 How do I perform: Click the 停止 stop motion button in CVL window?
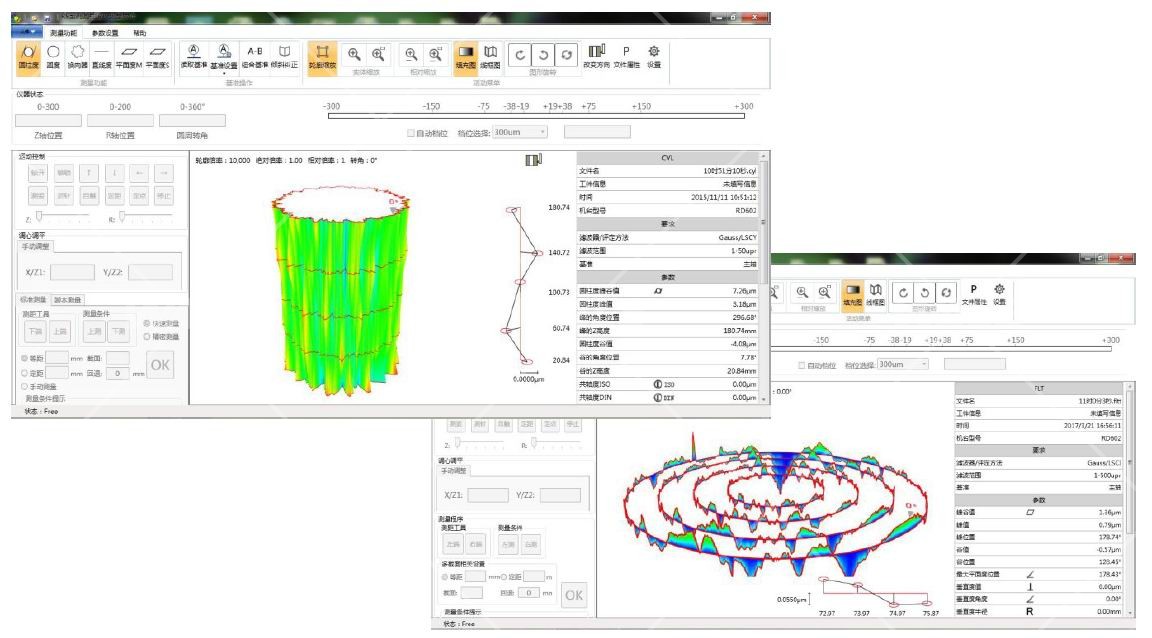164,196
